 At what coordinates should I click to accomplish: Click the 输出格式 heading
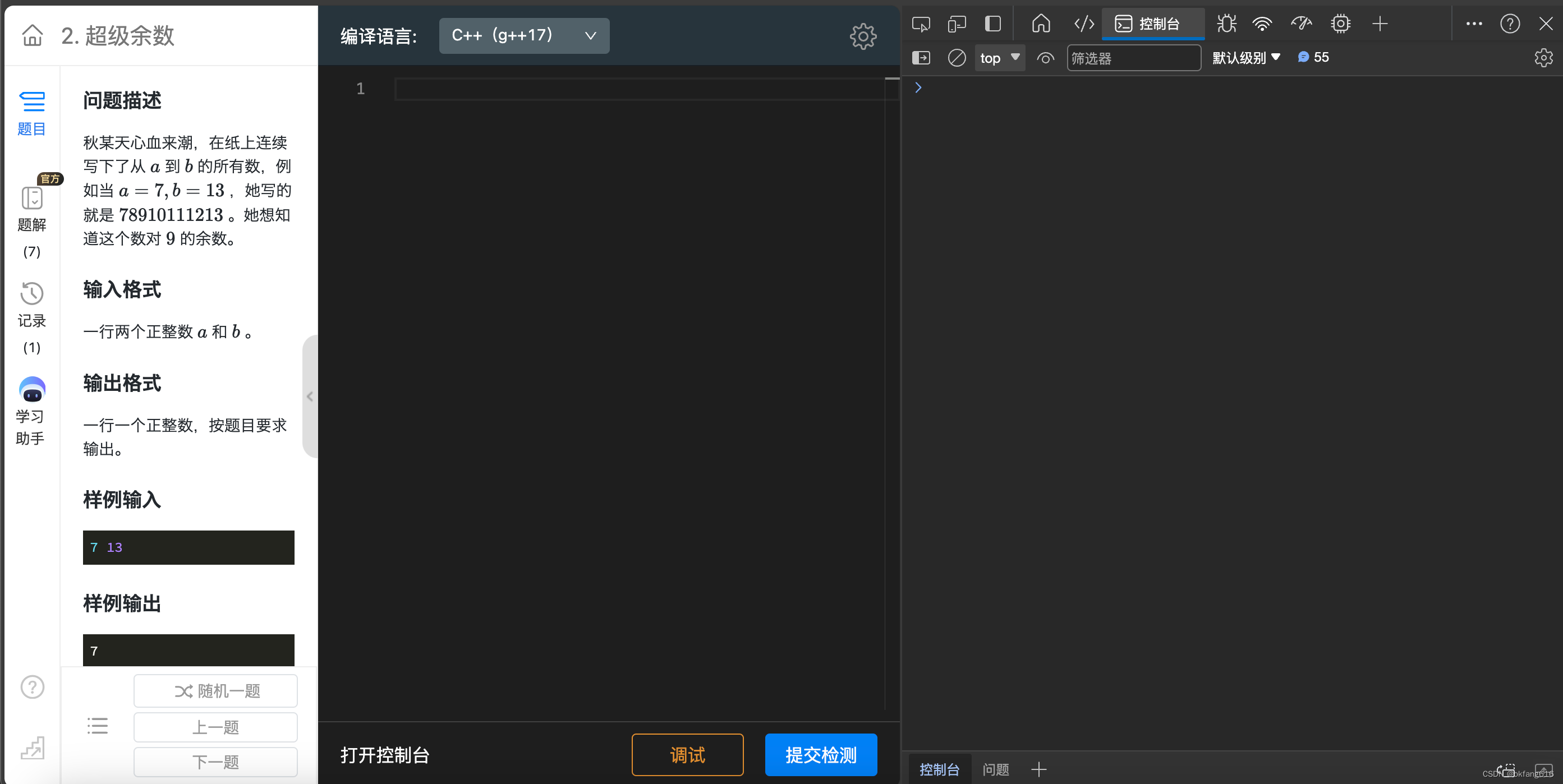(122, 383)
